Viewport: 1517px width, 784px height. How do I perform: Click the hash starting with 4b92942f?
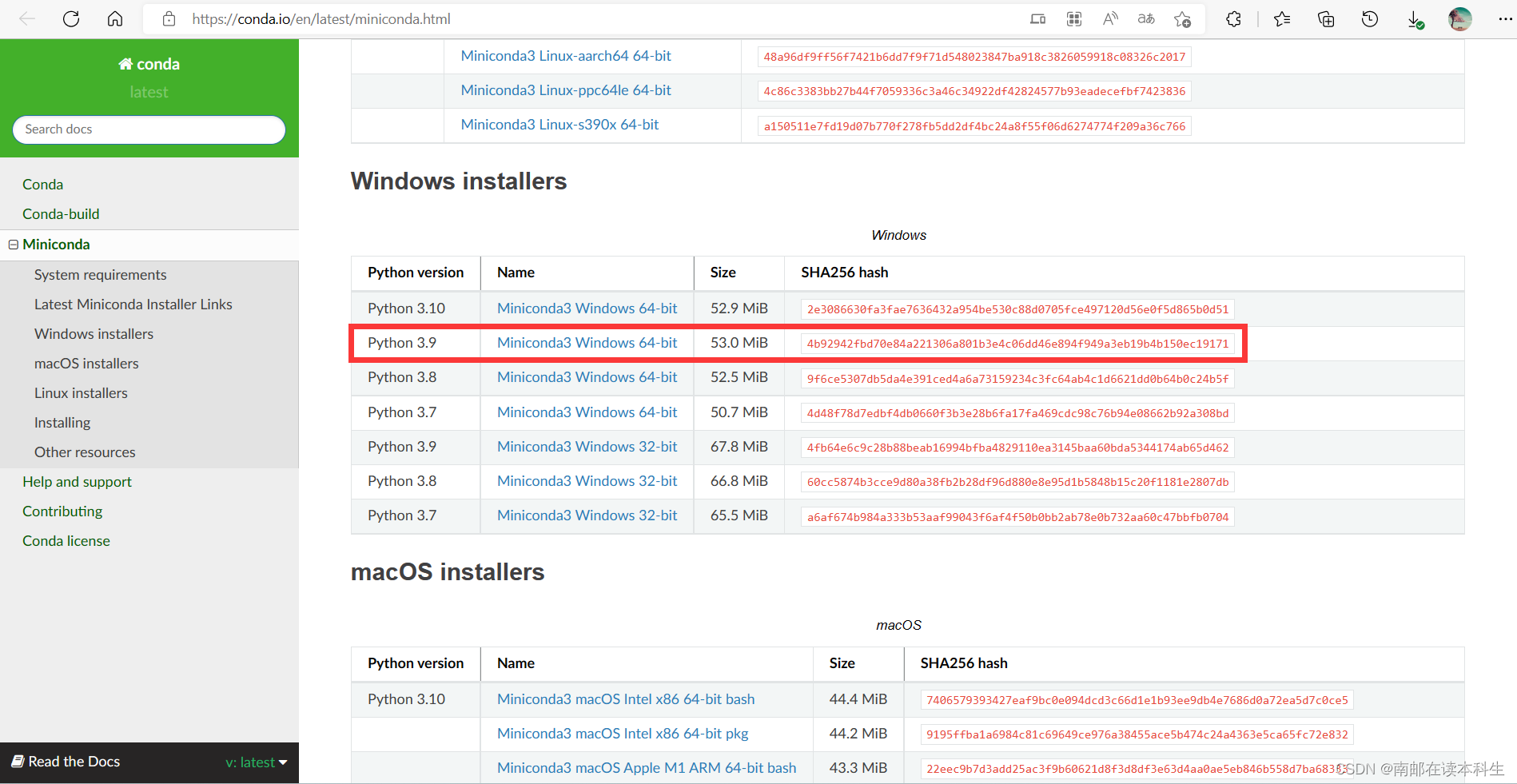(x=1017, y=344)
